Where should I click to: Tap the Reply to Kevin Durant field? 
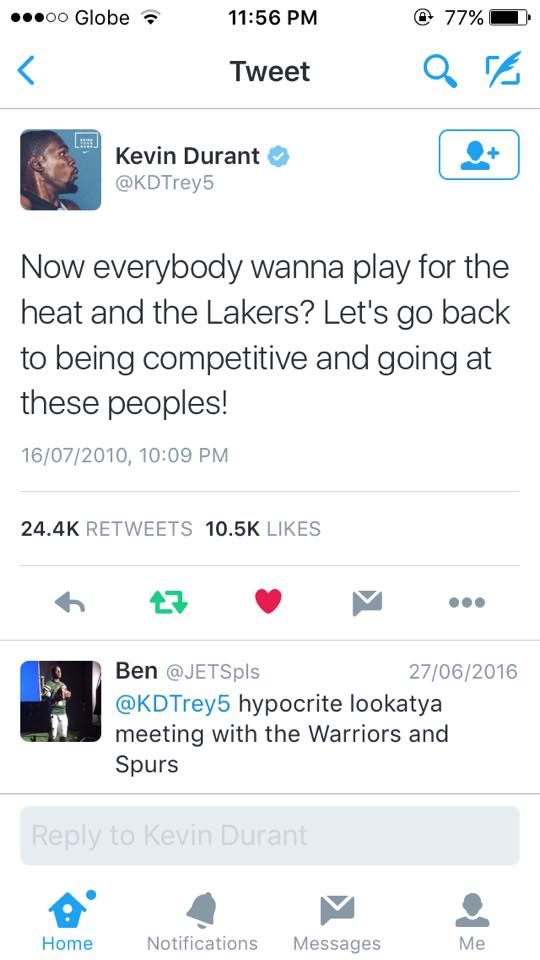click(270, 835)
